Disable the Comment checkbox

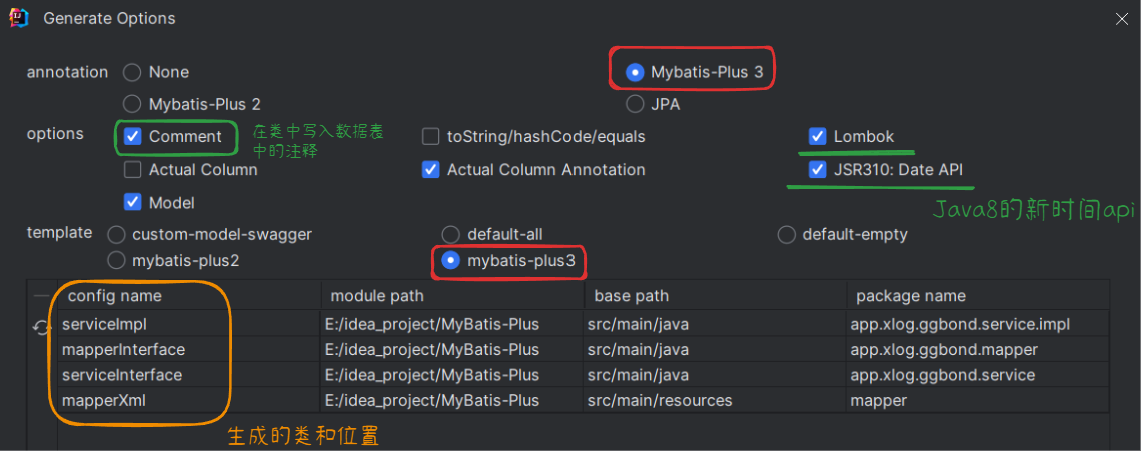tap(133, 137)
